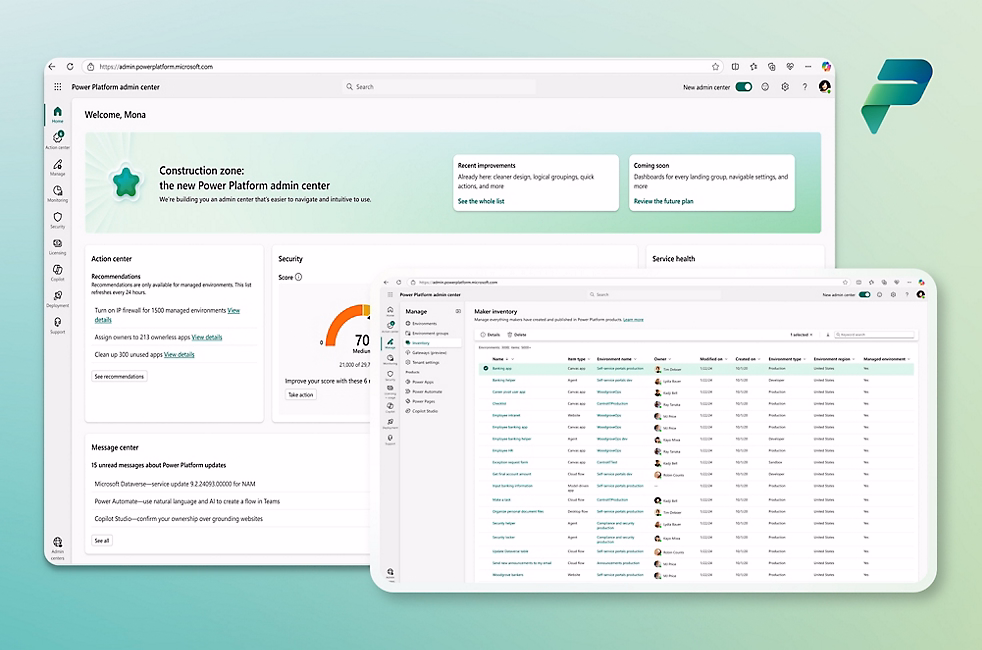Toggle New admin center switch in the front window

point(864,294)
